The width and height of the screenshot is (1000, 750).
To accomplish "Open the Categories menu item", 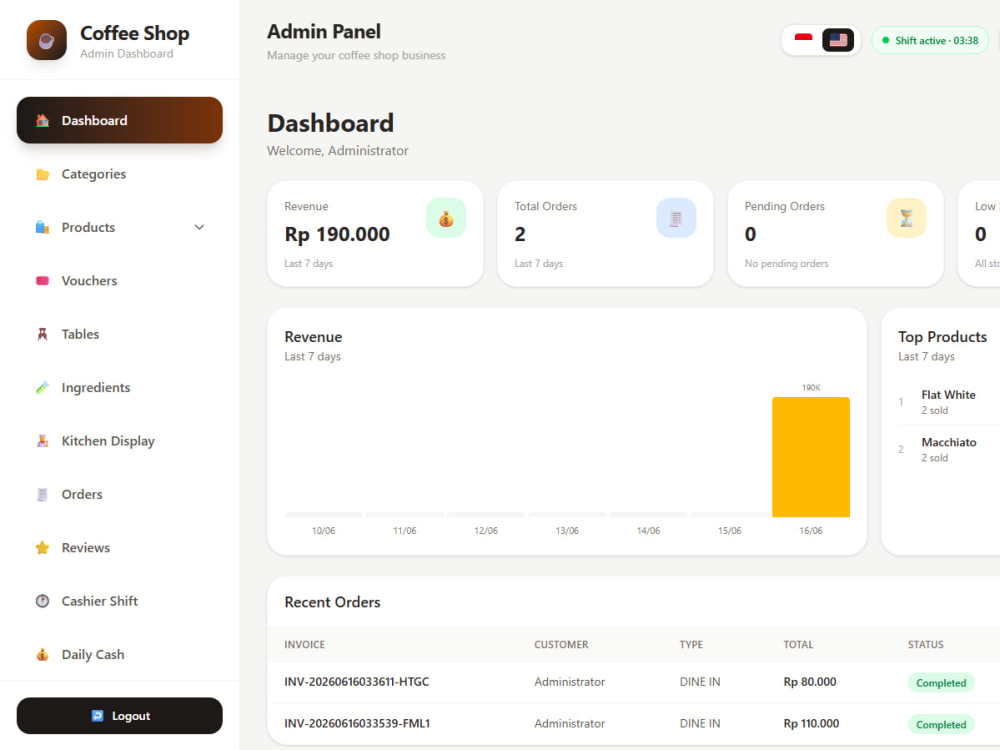I will (119, 174).
